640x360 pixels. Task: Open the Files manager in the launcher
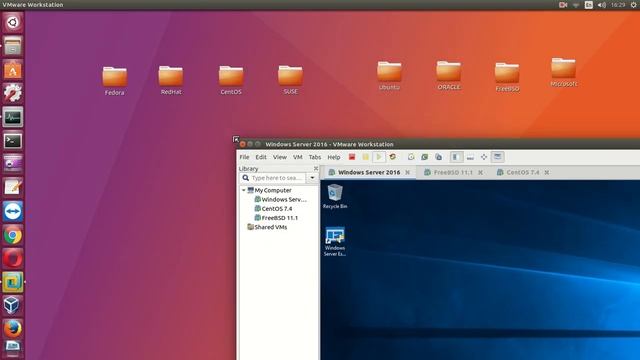tap(13, 45)
